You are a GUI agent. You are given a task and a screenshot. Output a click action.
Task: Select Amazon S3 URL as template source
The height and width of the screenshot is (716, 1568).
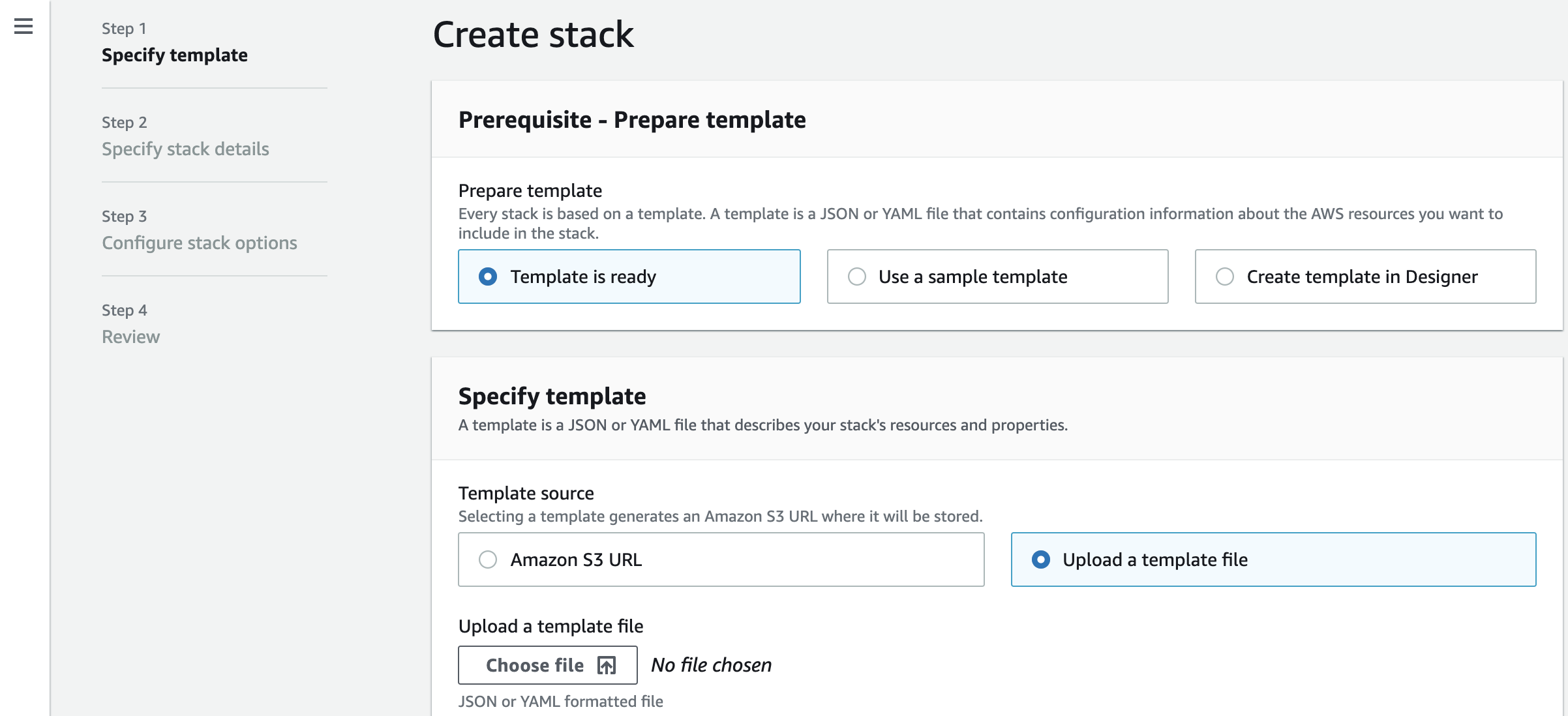tap(721, 559)
